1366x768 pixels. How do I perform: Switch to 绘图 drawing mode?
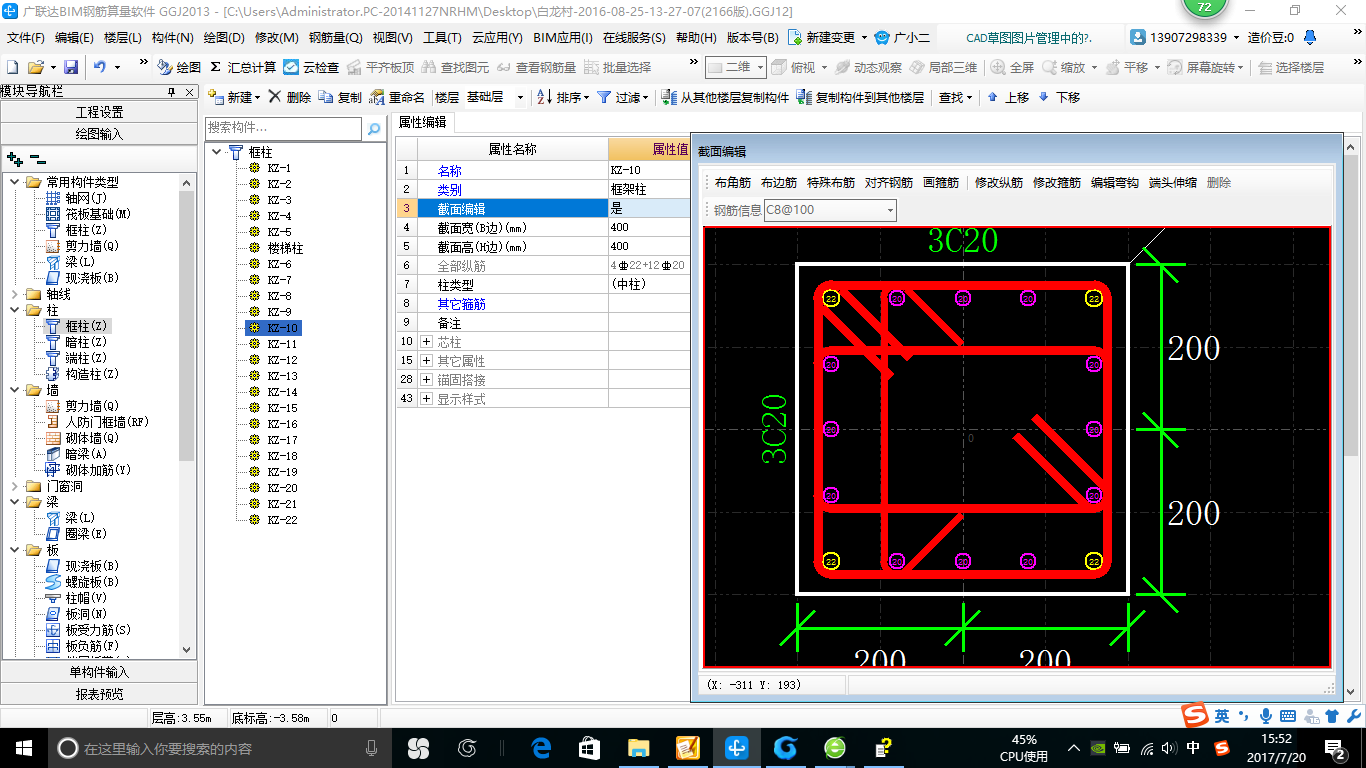179,67
